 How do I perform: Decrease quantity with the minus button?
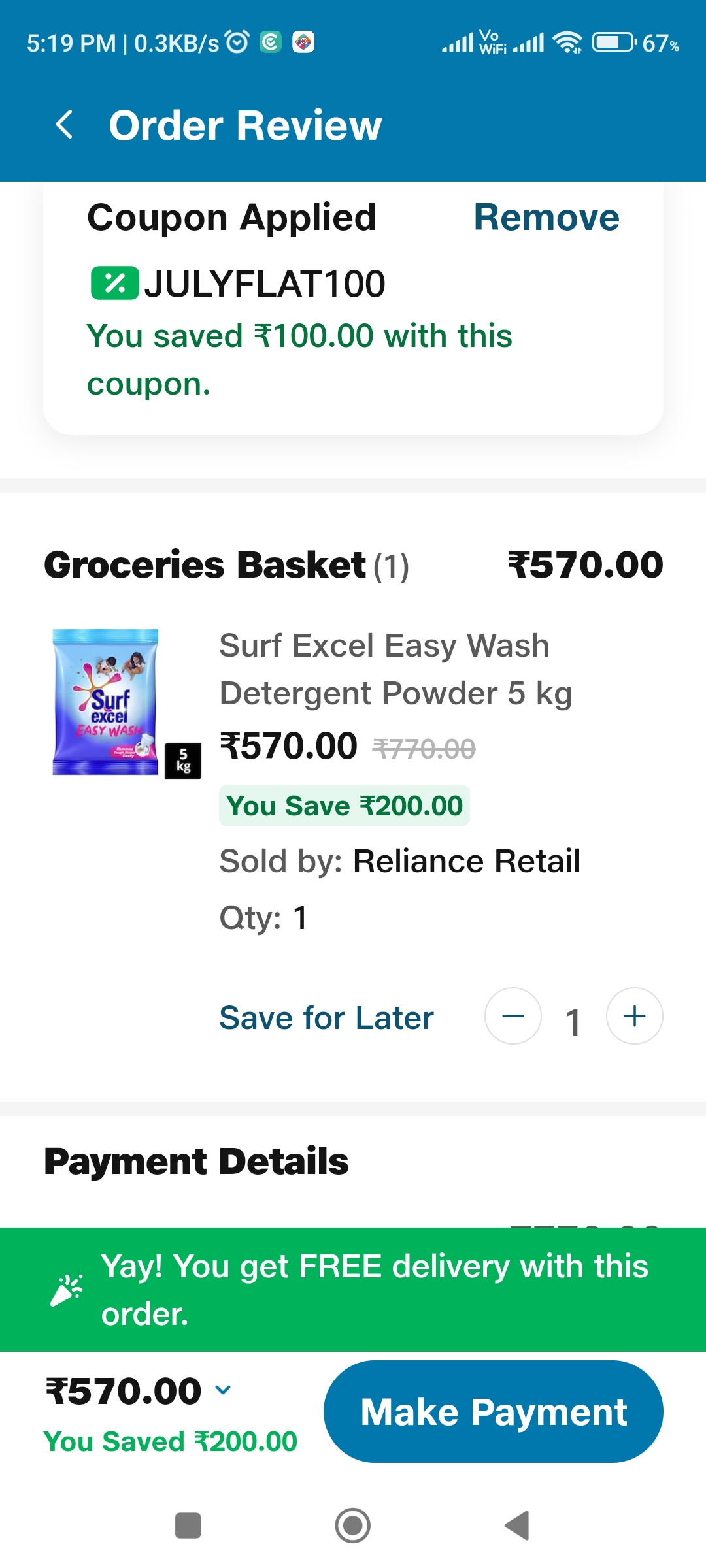coord(513,1017)
